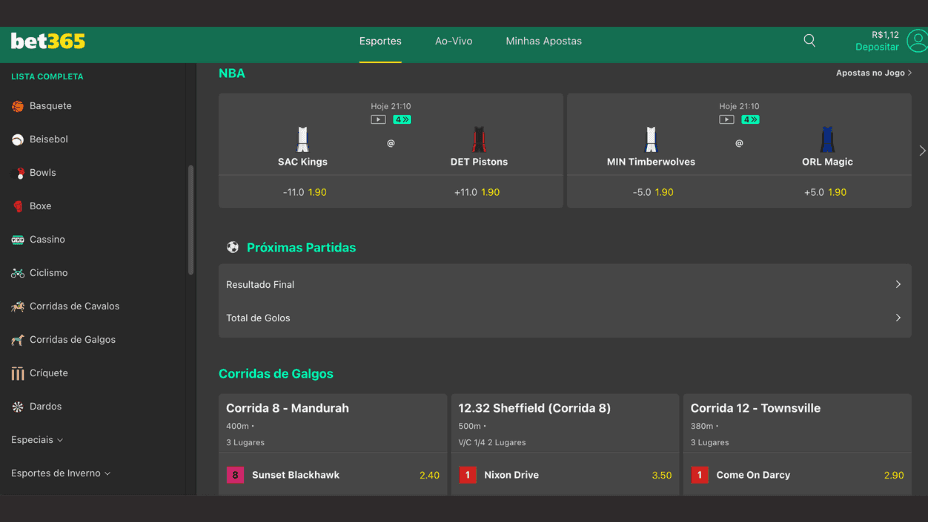The image size is (928, 522).
Task: Click trap 1 badge for Come On Darcy
Action: click(x=700, y=475)
